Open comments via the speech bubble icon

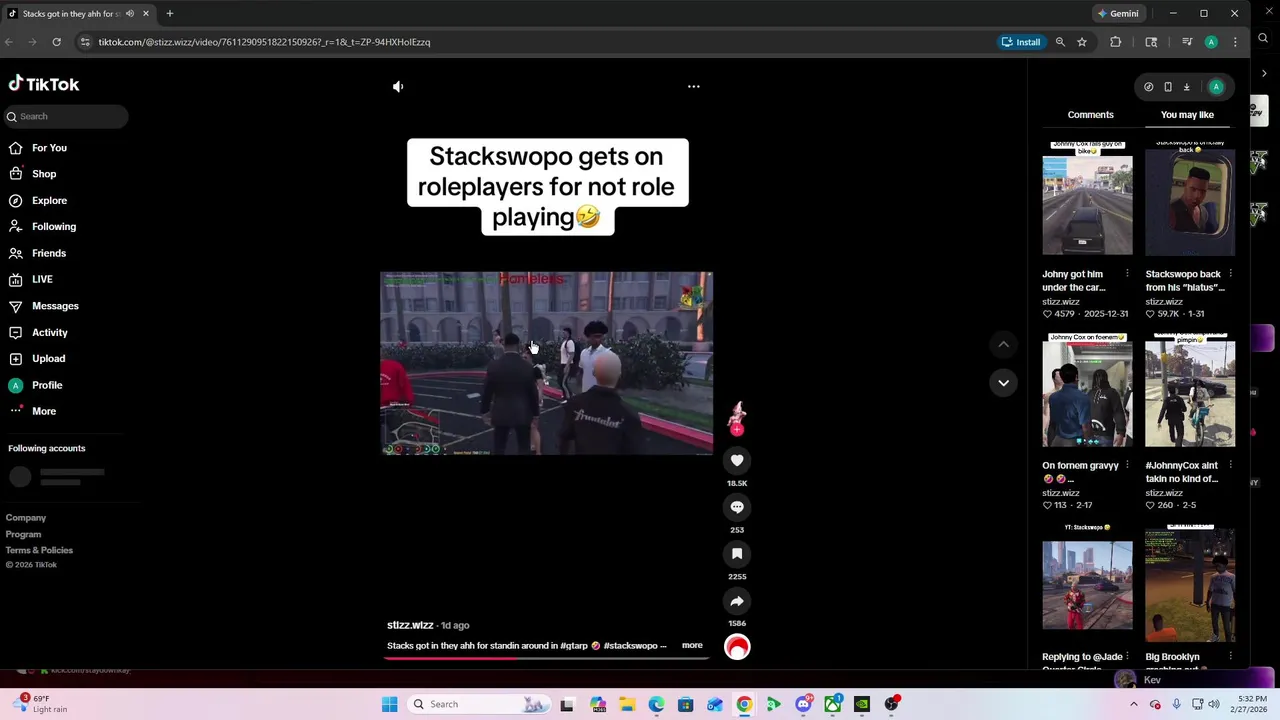click(737, 507)
